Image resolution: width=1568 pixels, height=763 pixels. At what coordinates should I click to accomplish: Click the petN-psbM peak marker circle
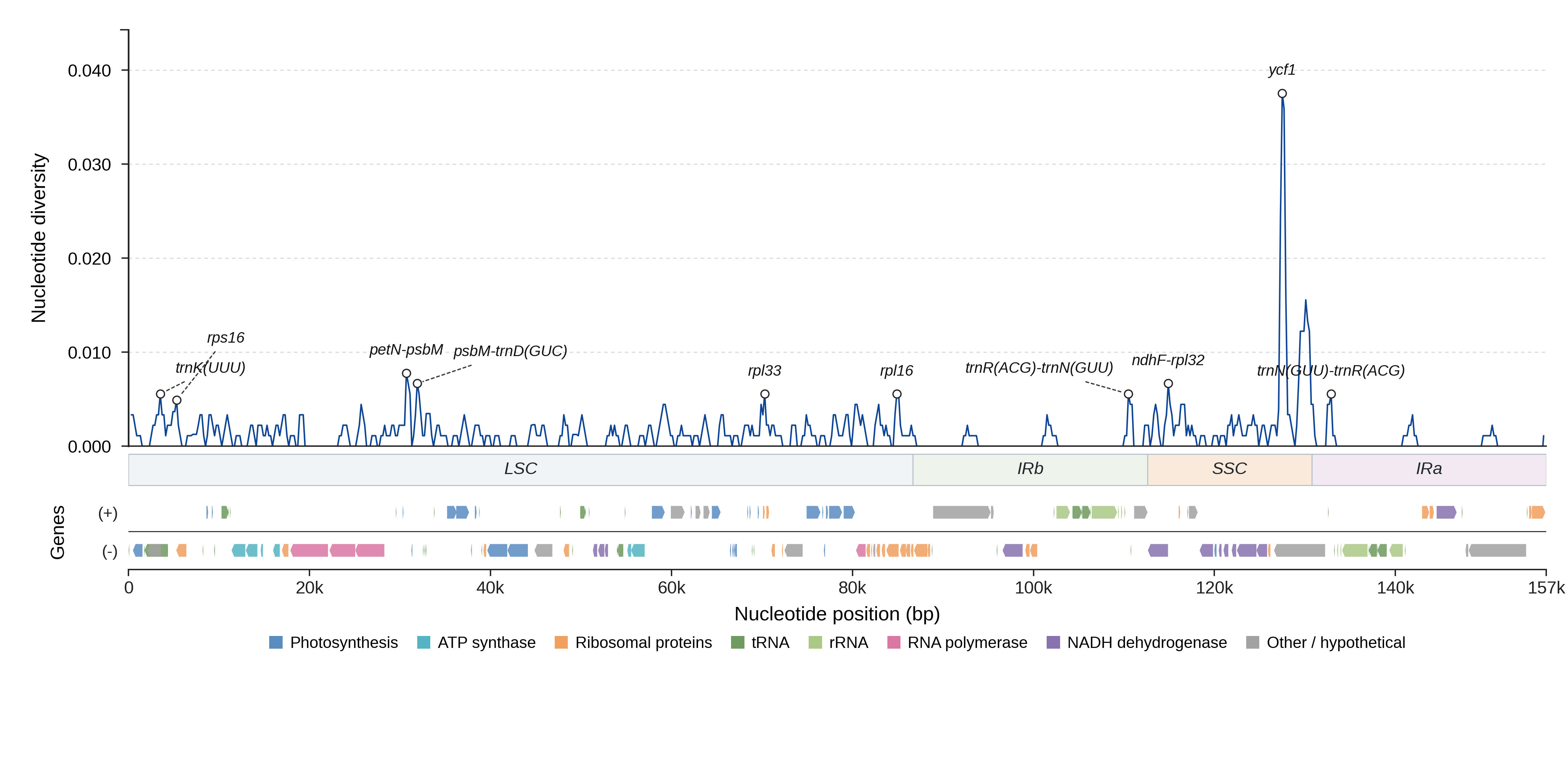(x=407, y=373)
